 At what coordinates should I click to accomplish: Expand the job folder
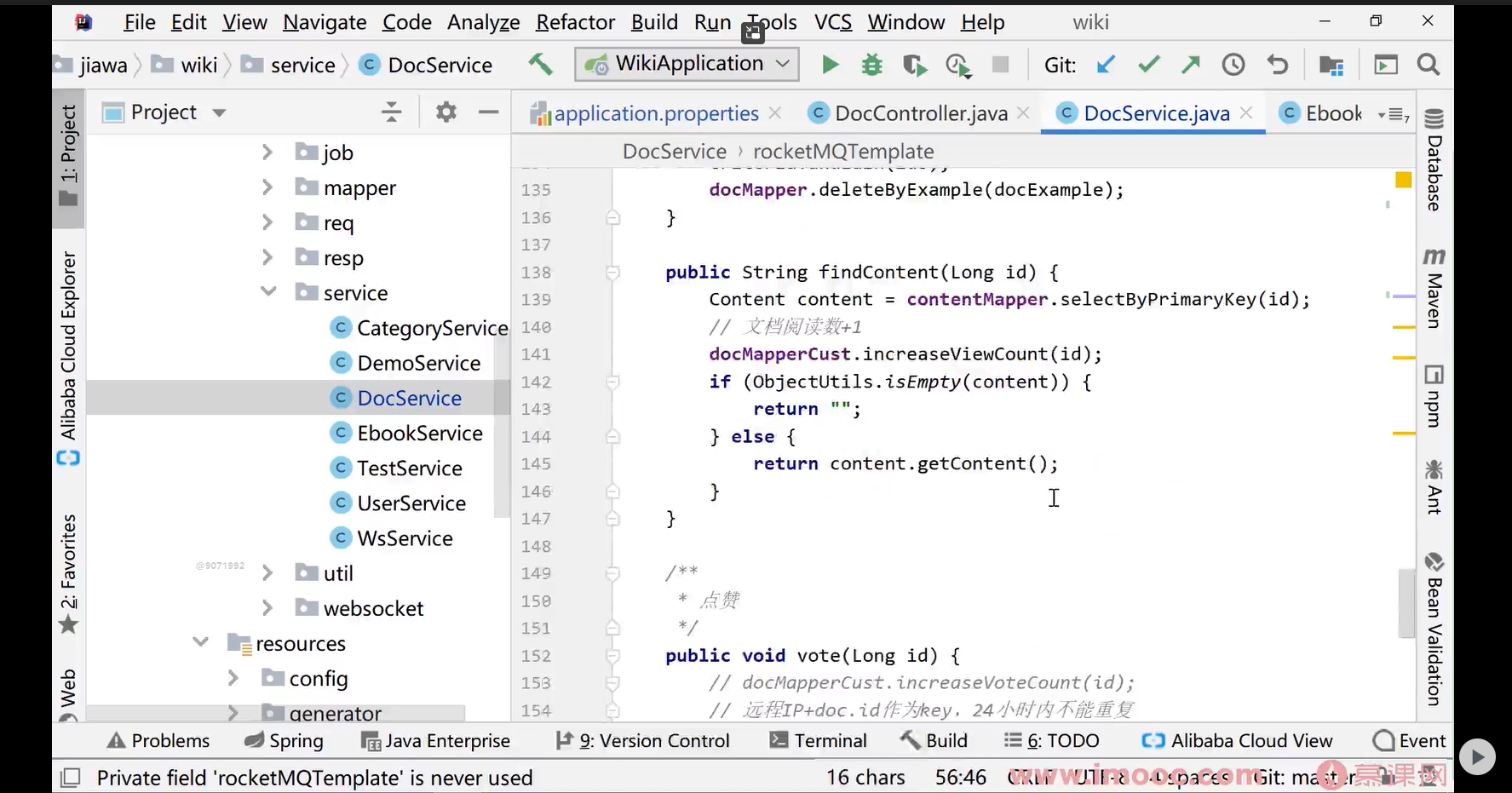(x=267, y=152)
